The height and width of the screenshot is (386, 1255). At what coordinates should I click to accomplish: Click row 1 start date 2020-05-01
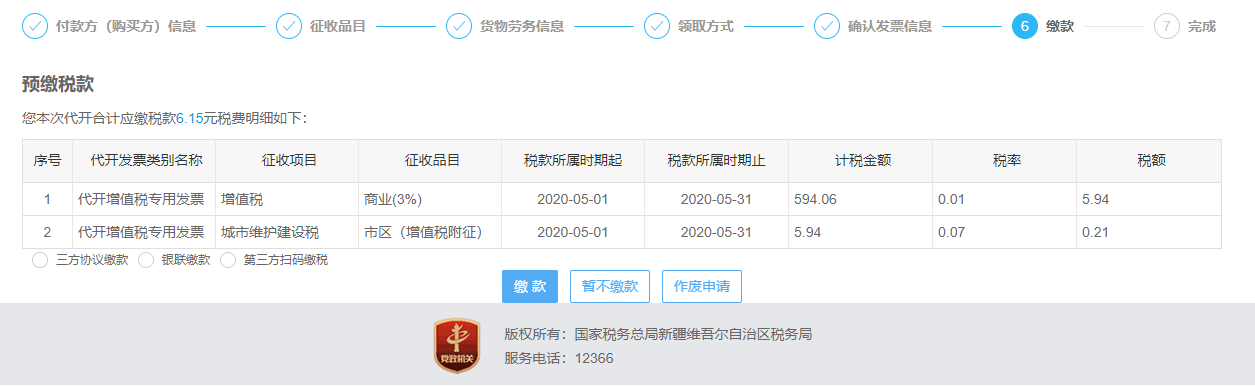pos(573,199)
